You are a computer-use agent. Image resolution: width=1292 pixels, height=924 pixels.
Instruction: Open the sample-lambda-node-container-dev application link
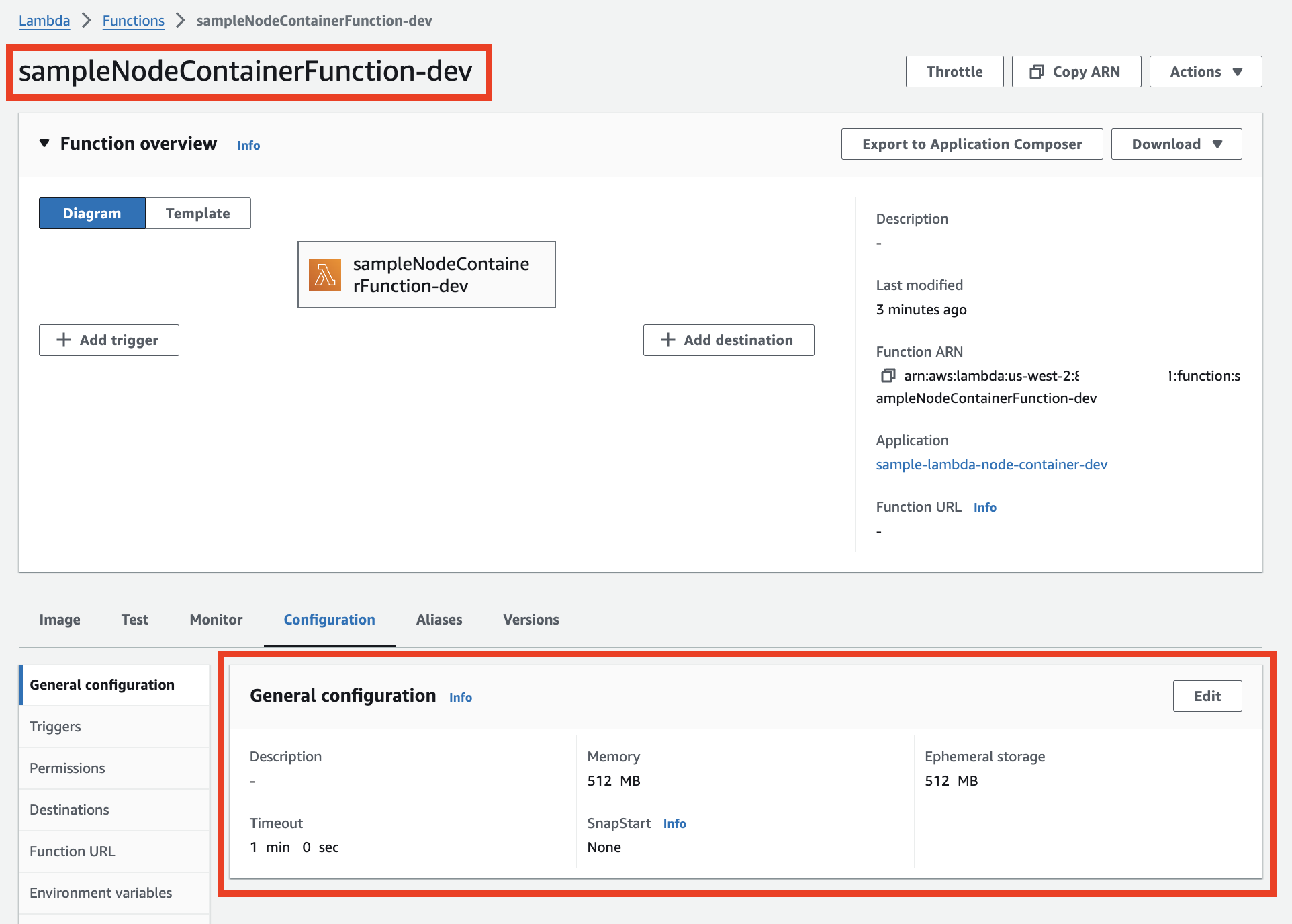(991, 464)
